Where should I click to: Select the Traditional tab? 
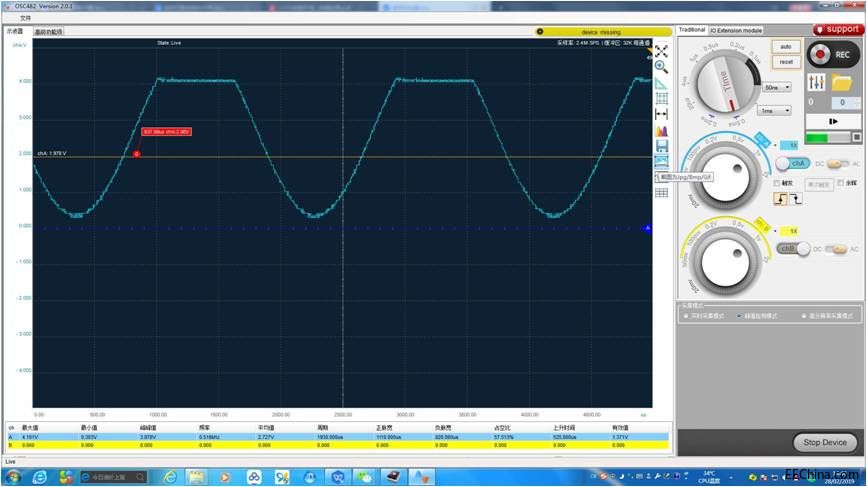[x=692, y=30]
